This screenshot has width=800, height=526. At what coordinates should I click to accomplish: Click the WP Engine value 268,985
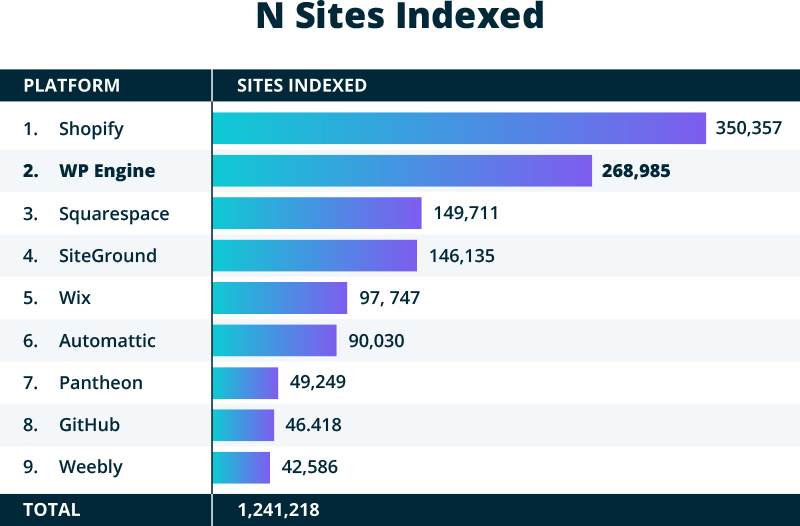(636, 171)
